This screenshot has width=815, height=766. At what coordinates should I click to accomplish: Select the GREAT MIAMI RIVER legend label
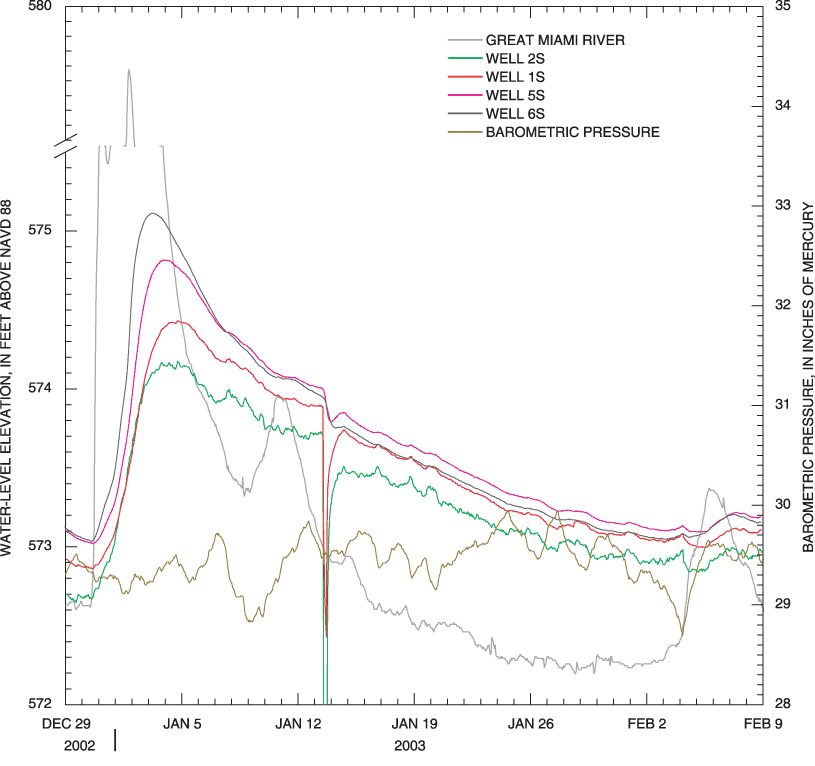pos(562,41)
